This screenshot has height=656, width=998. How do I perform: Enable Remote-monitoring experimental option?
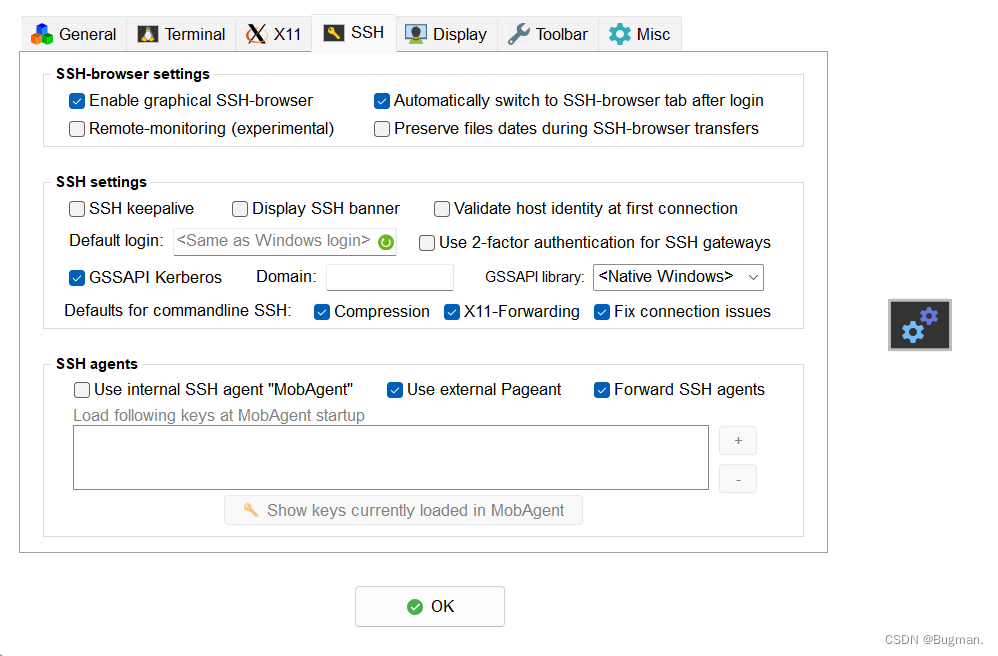click(77, 128)
